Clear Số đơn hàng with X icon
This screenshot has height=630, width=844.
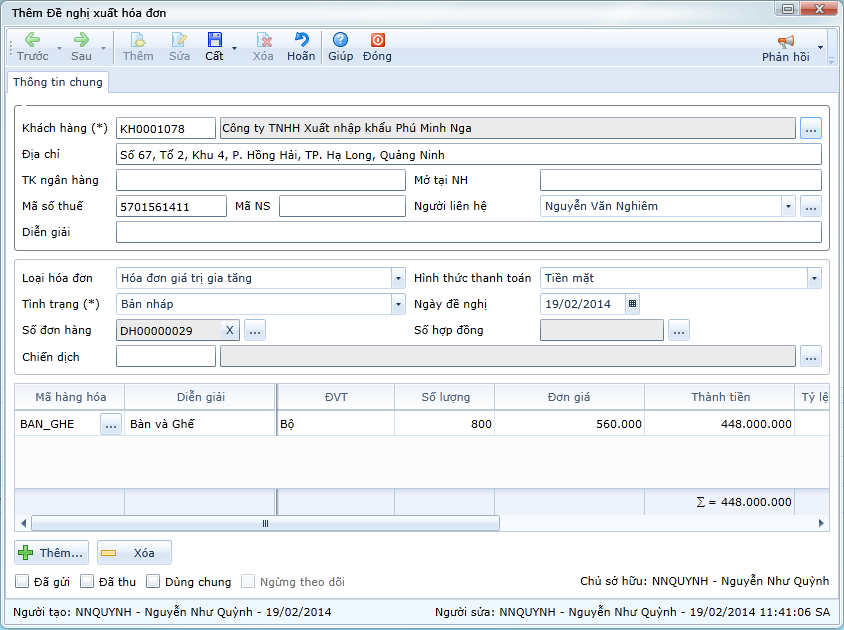click(x=229, y=330)
